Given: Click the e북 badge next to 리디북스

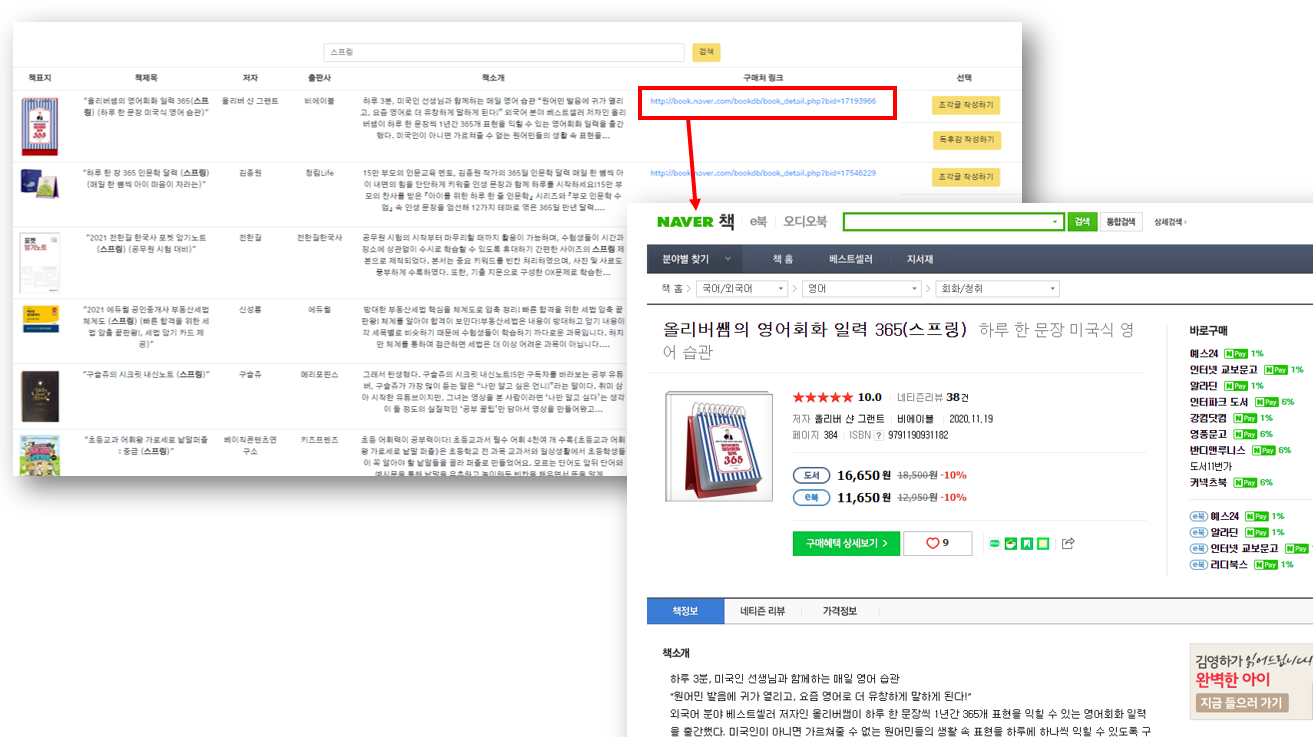Looking at the screenshot, I should (1198, 565).
